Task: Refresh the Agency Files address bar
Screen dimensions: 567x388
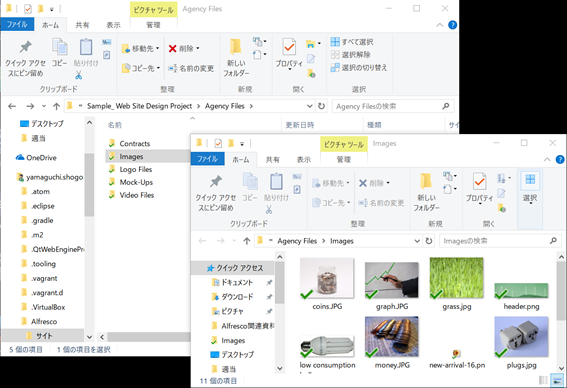Action: pos(321,106)
